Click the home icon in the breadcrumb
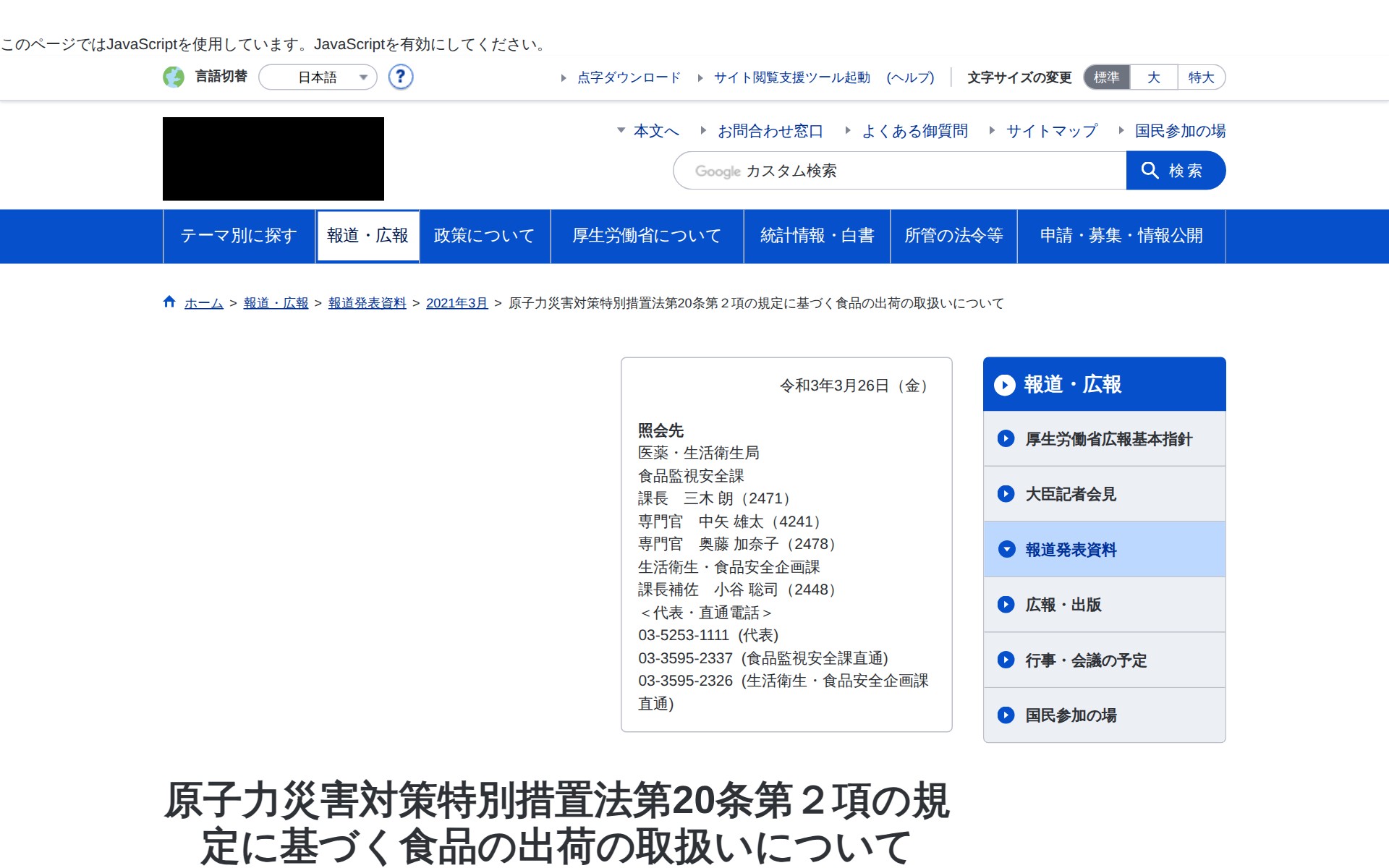This screenshot has height=868, width=1389. click(x=169, y=302)
